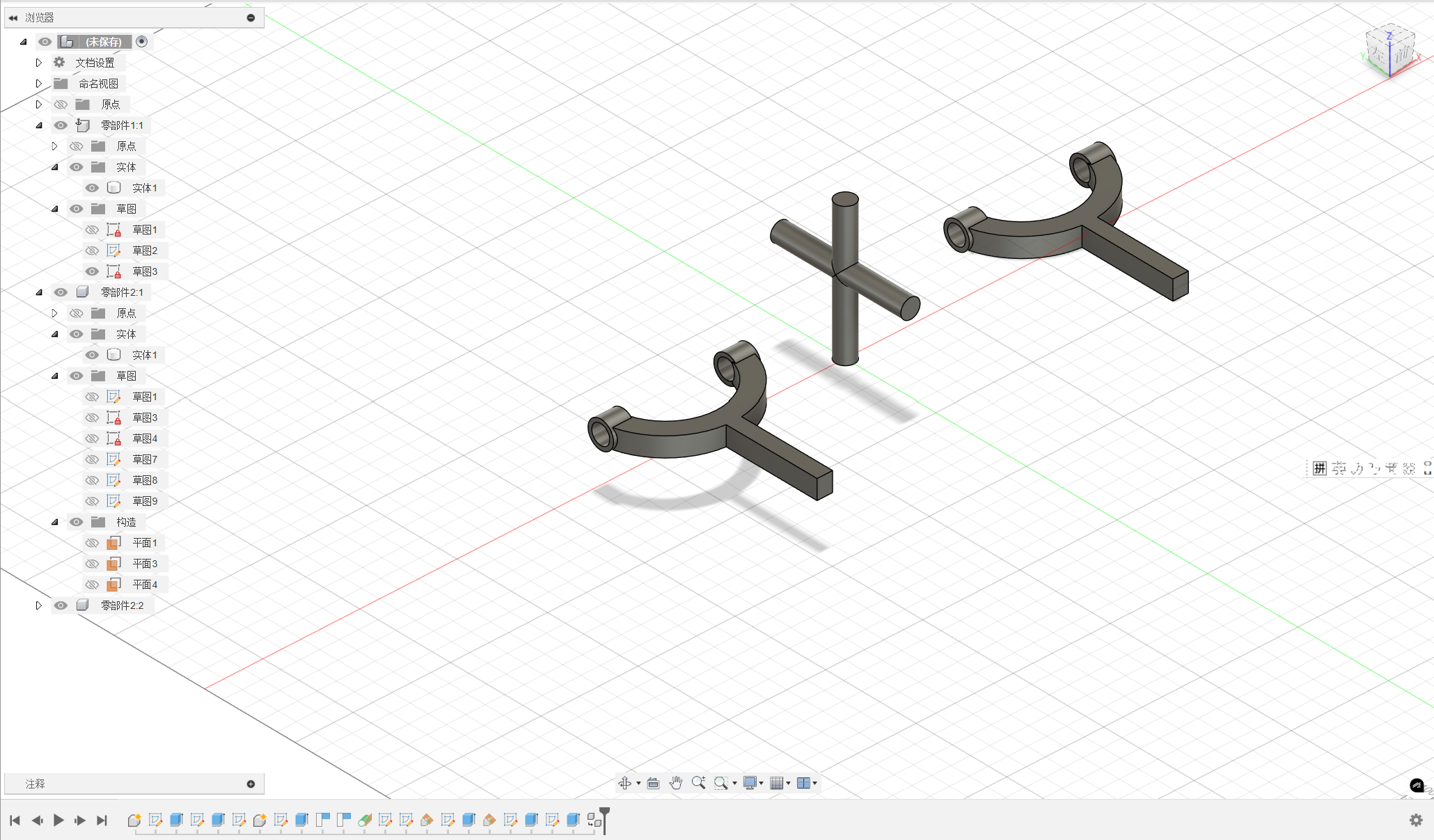
Task: Click sketch icon beside 草图2
Action: pyautogui.click(x=113, y=251)
